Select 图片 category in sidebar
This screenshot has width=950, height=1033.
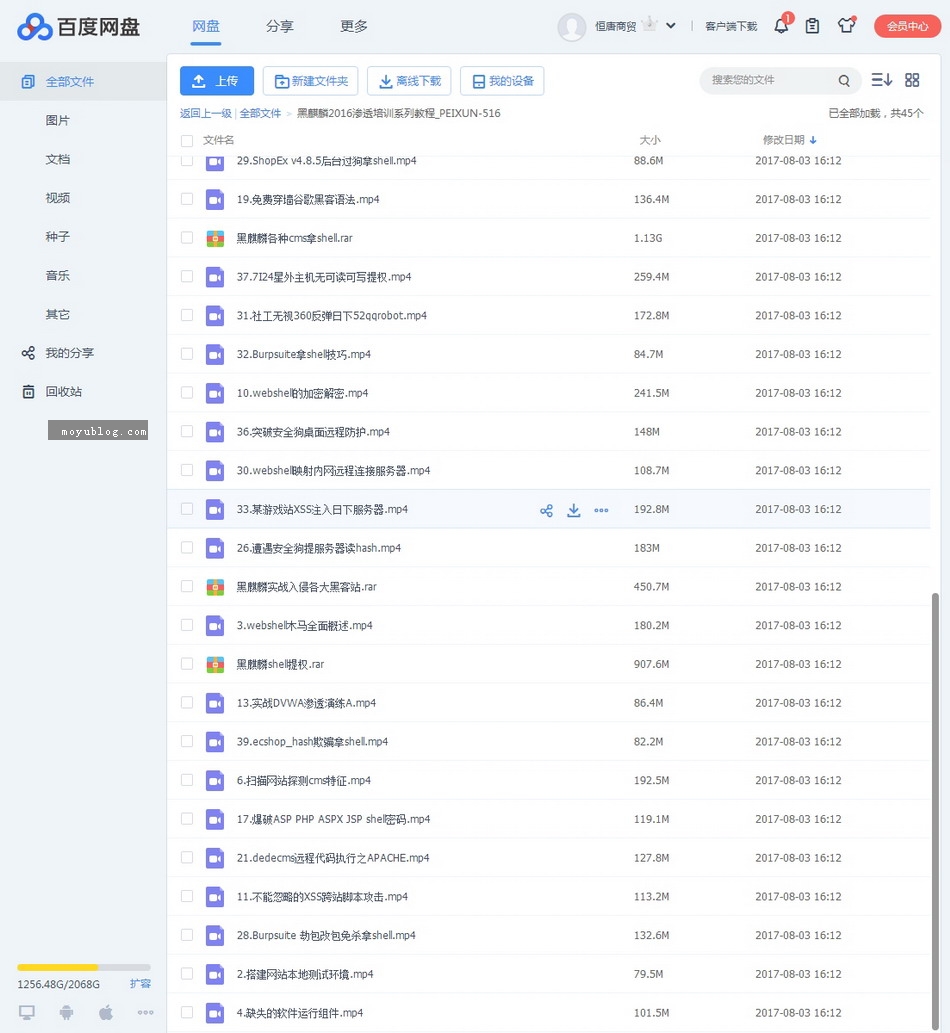coord(57,121)
